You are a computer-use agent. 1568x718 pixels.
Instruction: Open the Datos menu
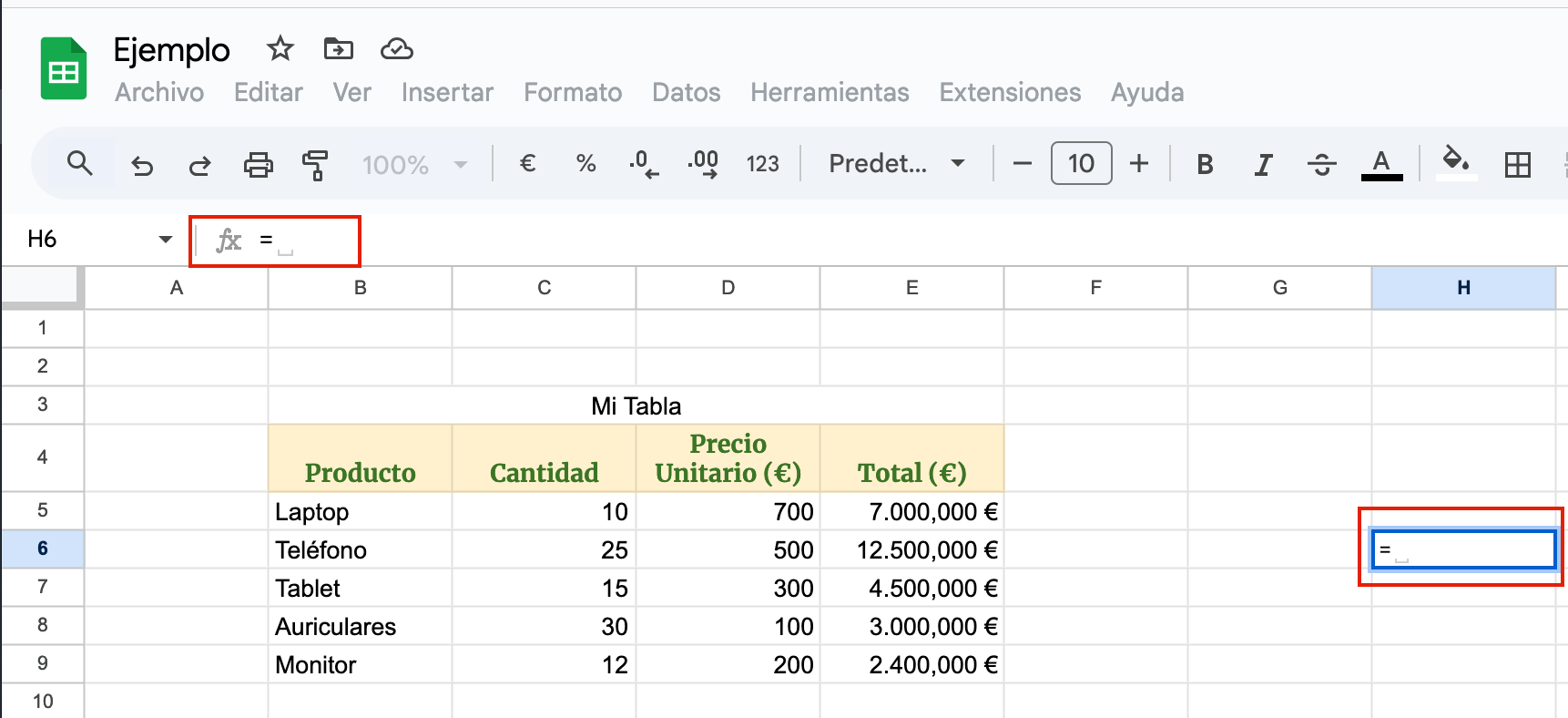click(686, 92)
